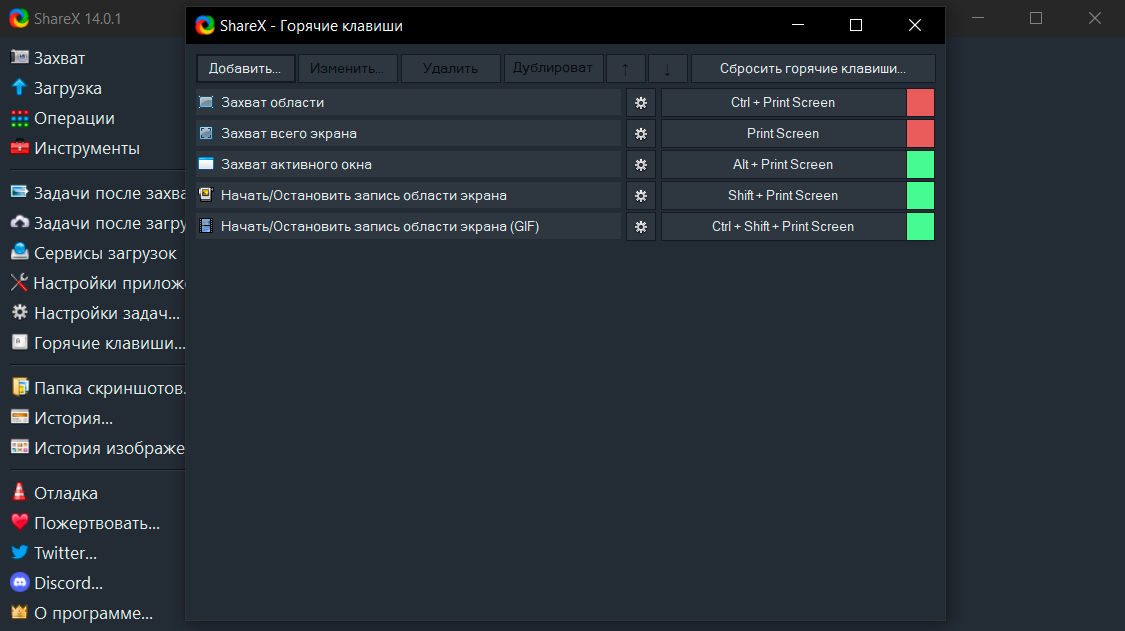The width and height of the screenshot is (1125, 631).
Task: Click the Инструменты toolbox icon
Action: click(x=19, y=147)
